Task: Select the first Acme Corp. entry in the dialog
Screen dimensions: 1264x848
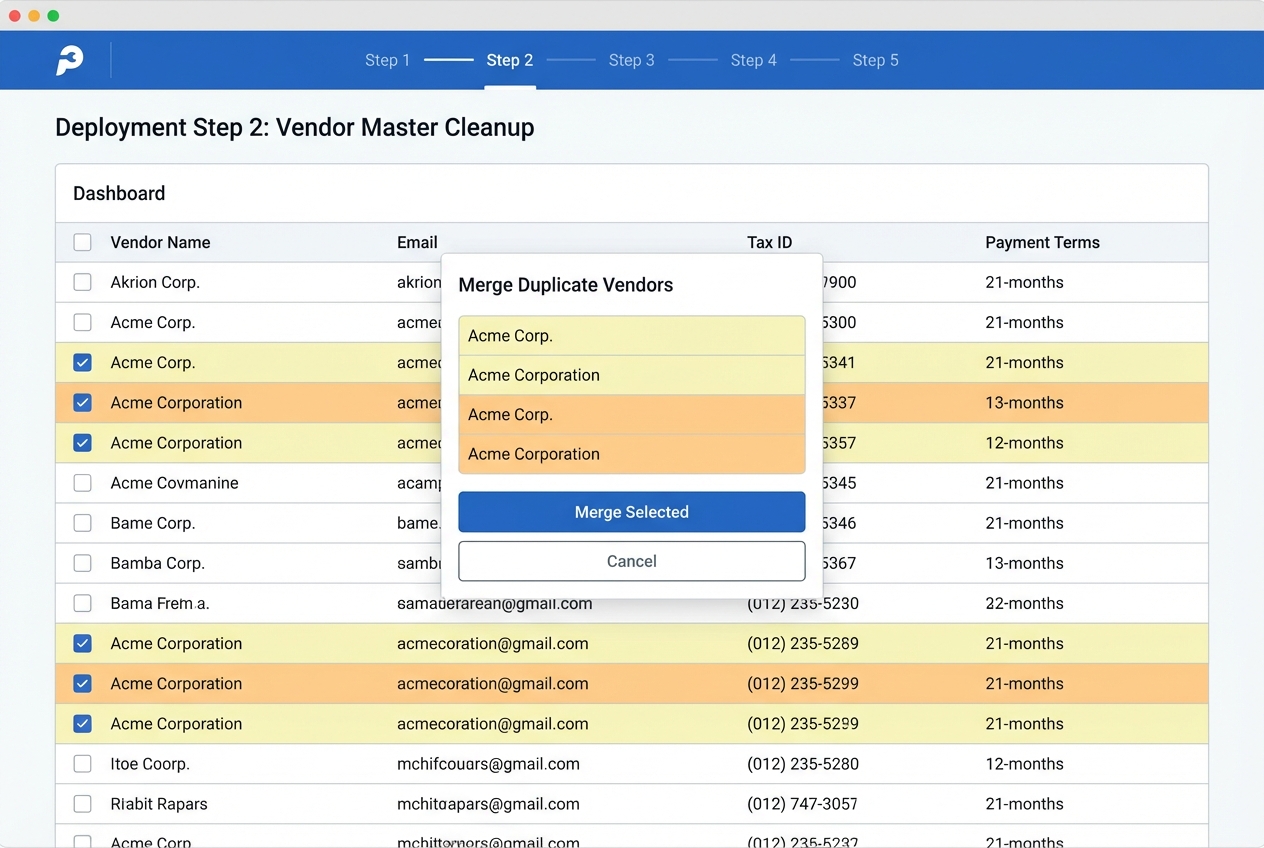Action: click(631, 335)
